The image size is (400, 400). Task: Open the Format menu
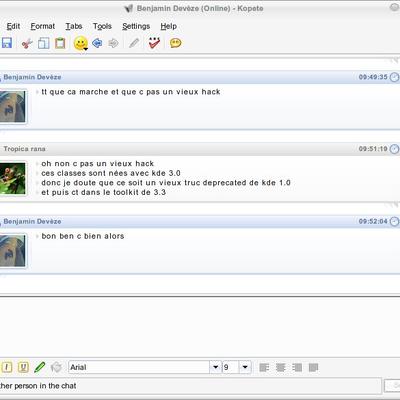point(43,26)
